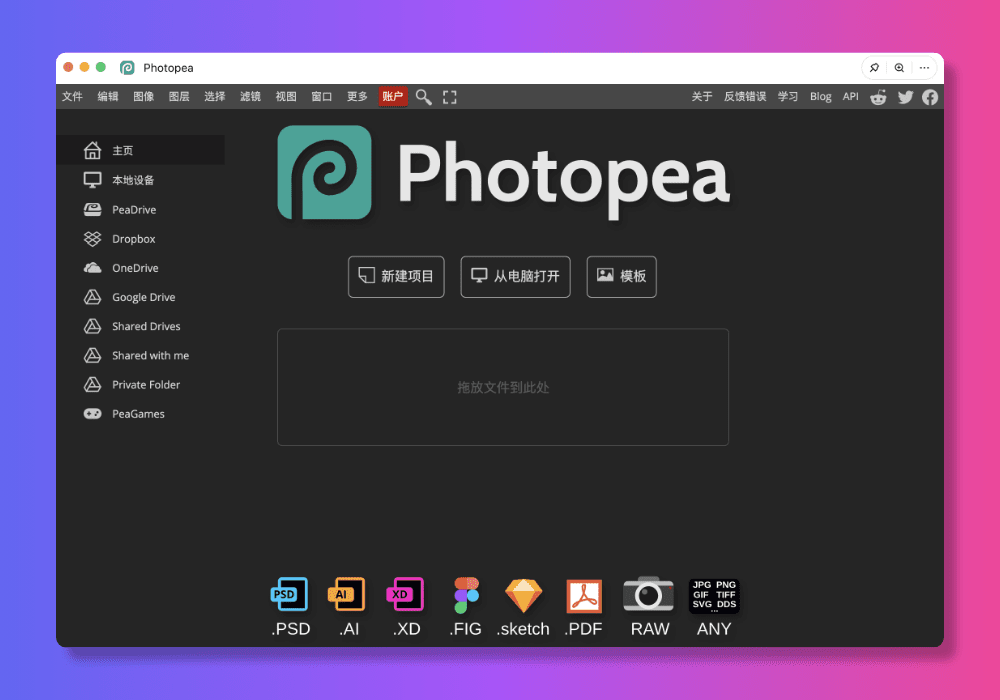This screenshot has width=1000, height=700.
Task: Open PeaGames in the sidebar
Action: pyautogui.click(x=140, y=414)
